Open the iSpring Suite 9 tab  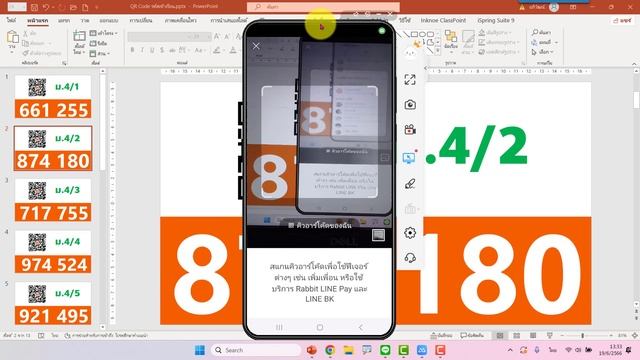click(496, 20)
